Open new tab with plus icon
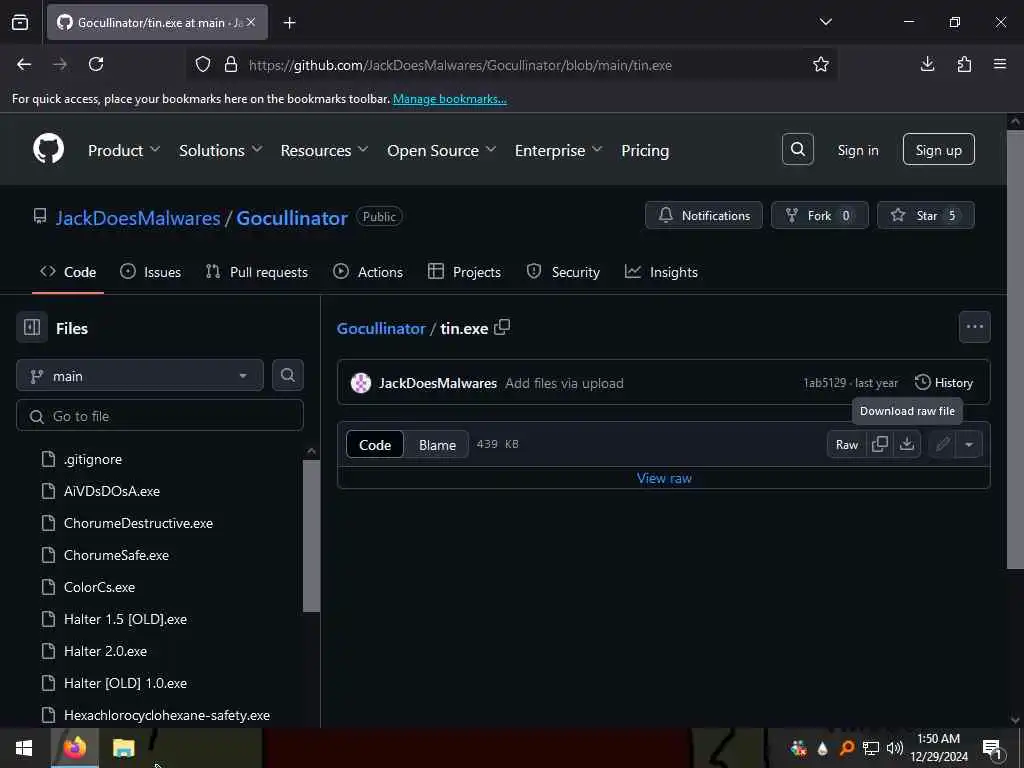The height and width of the screenshot is (768, 1024). [x=289, y=23]
